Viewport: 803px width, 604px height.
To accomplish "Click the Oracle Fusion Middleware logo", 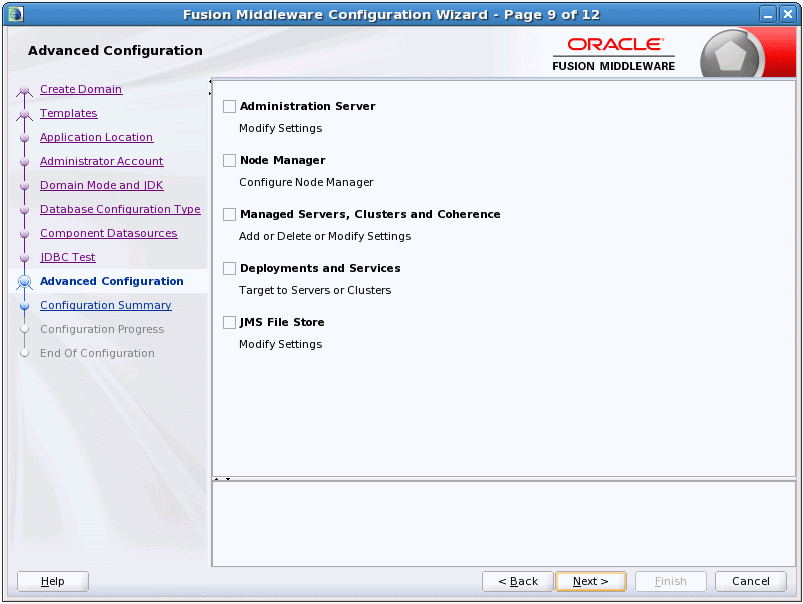I will [x=614, y=54].
